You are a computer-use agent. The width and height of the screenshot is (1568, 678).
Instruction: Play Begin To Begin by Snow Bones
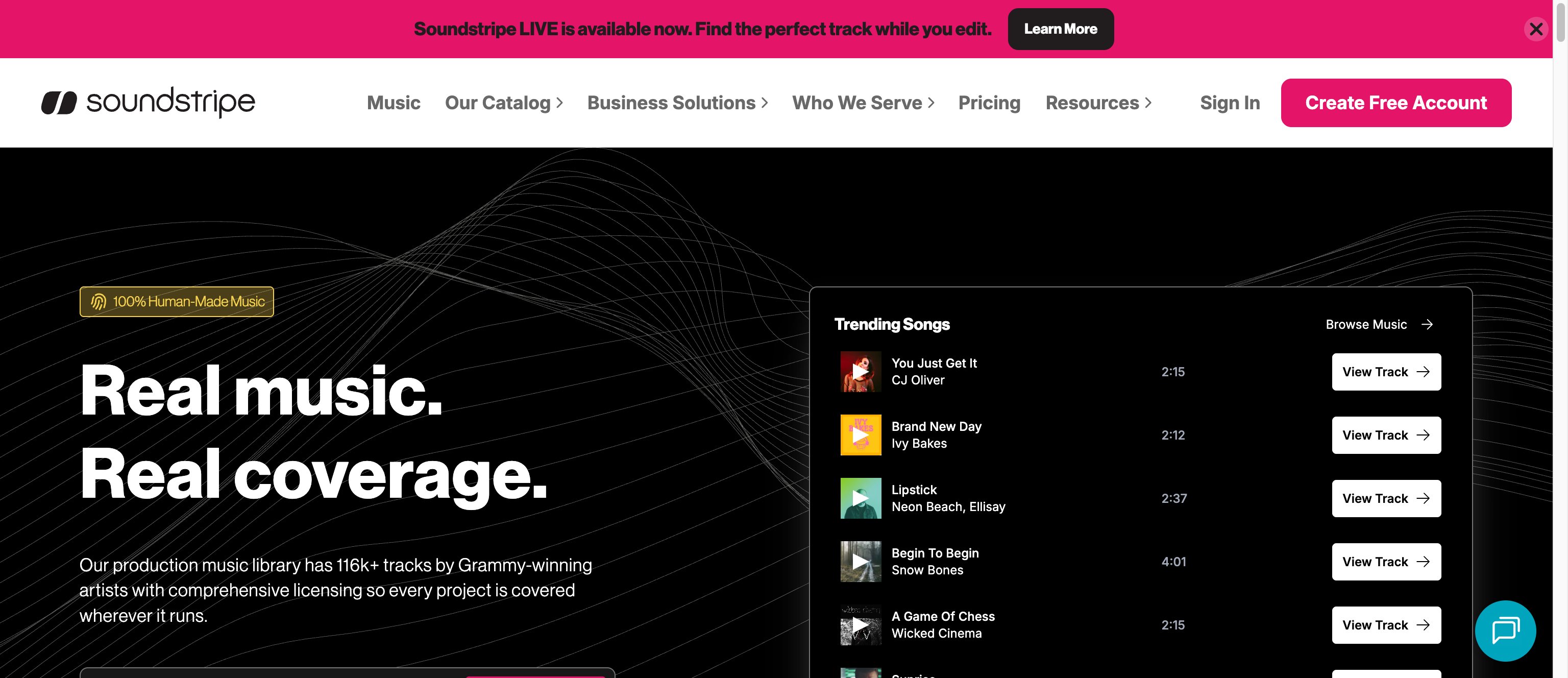coord(860,561)
